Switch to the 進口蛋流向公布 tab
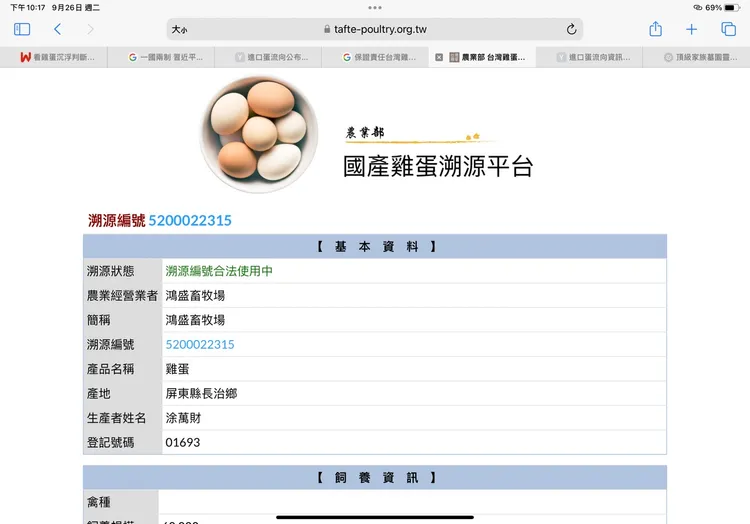750x524 pixels. [x=268, y=57]
